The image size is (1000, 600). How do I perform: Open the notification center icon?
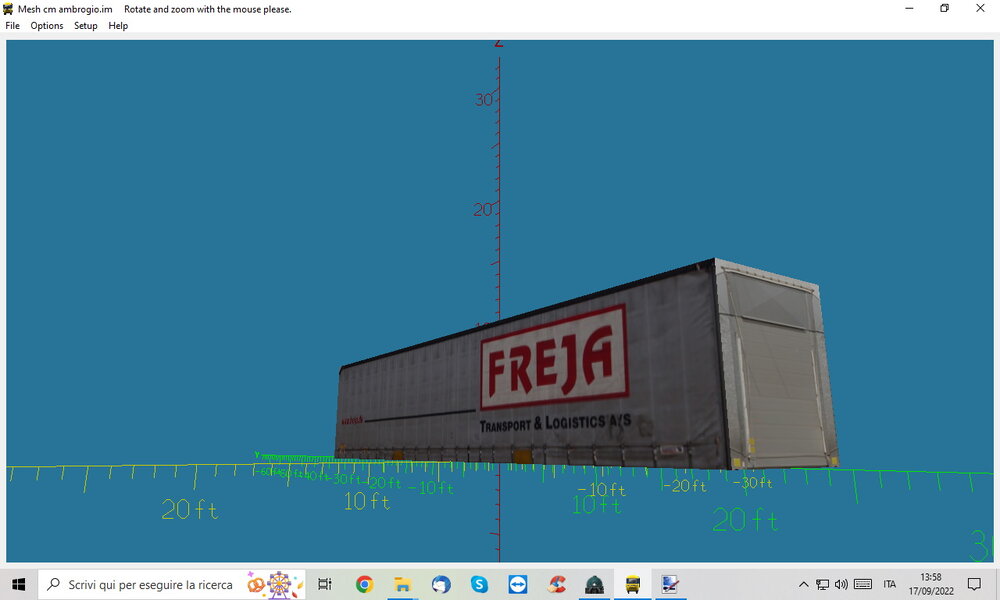tap(974, 584)
